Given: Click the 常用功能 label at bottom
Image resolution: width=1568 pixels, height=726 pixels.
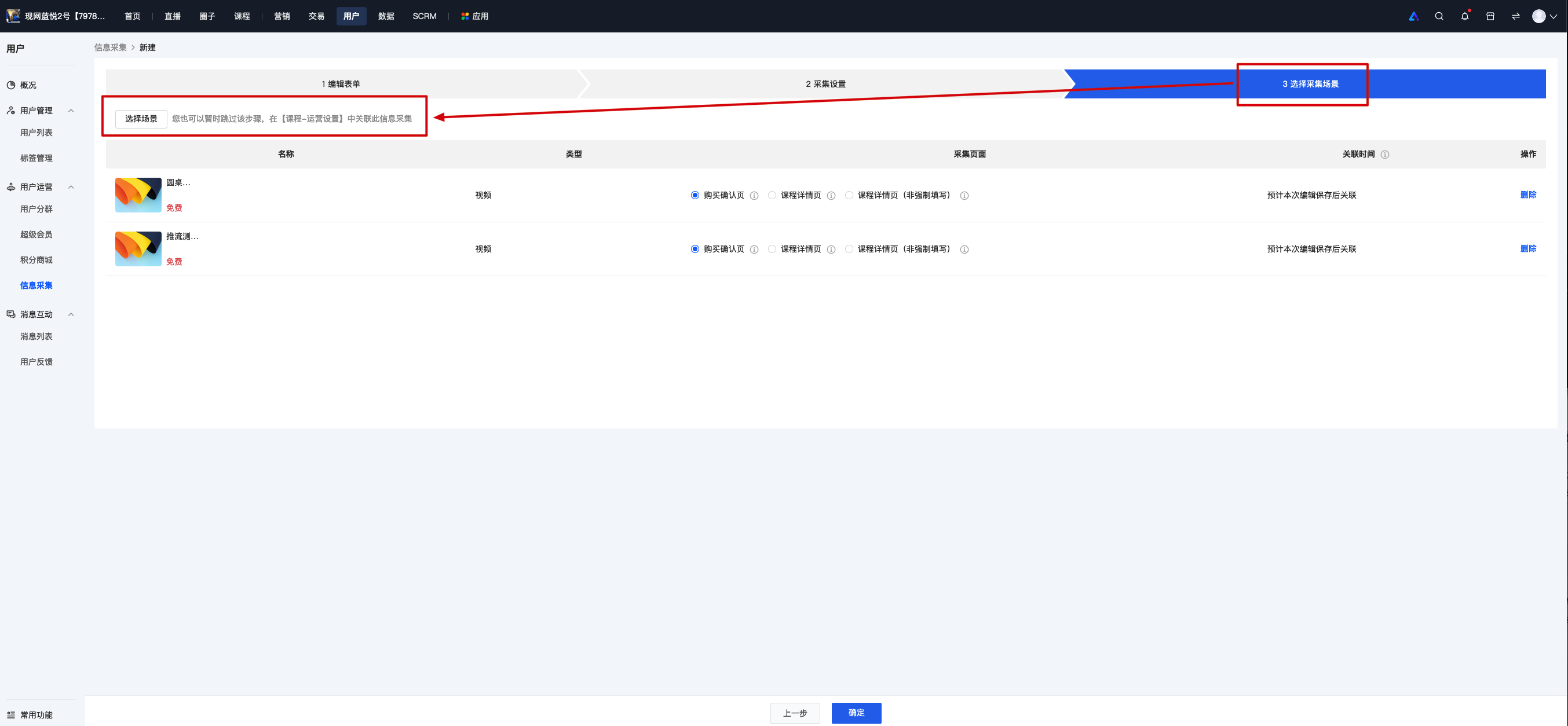Looking at the screenshot, I should coord(36,715).
